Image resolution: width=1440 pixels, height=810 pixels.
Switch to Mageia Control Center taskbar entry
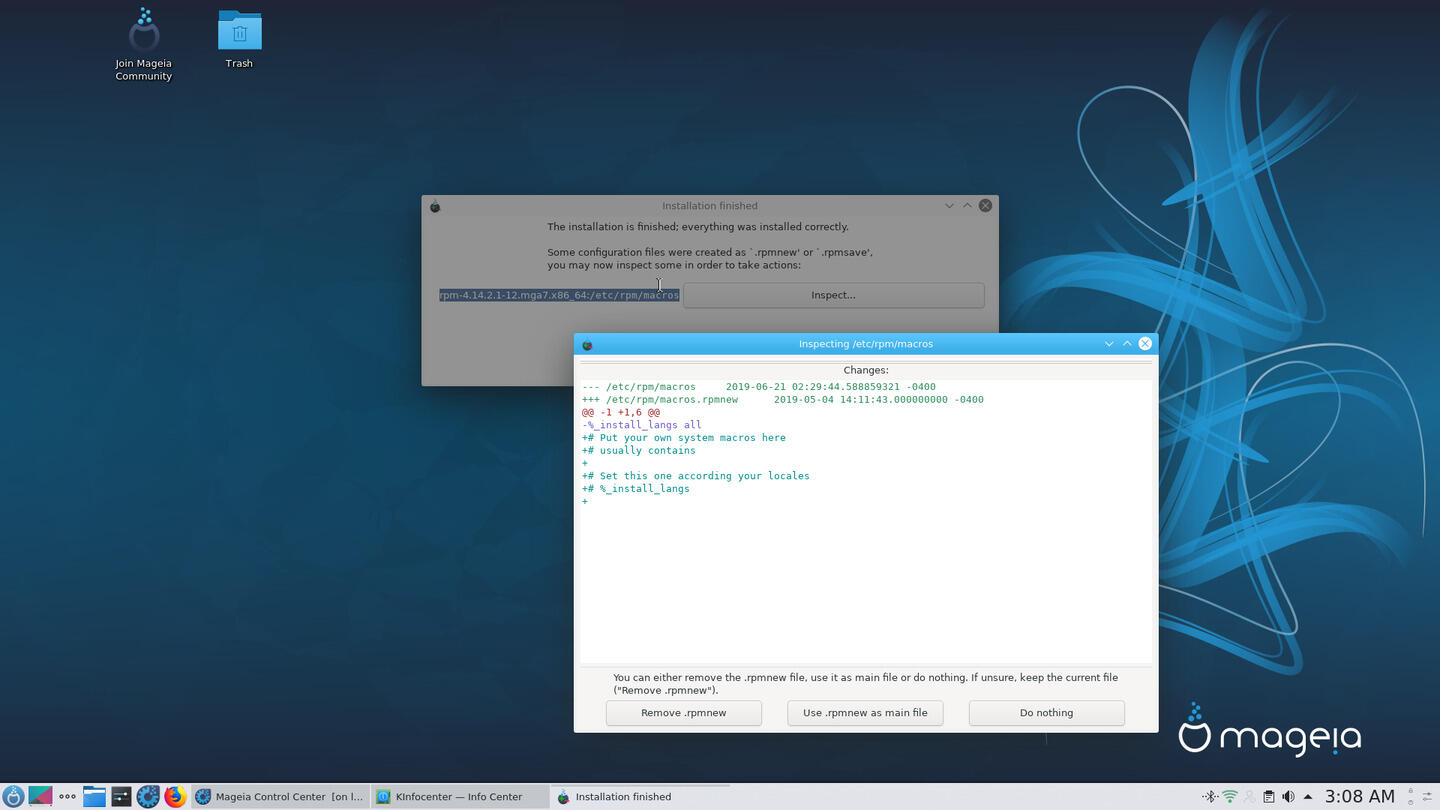coord(279,797)
